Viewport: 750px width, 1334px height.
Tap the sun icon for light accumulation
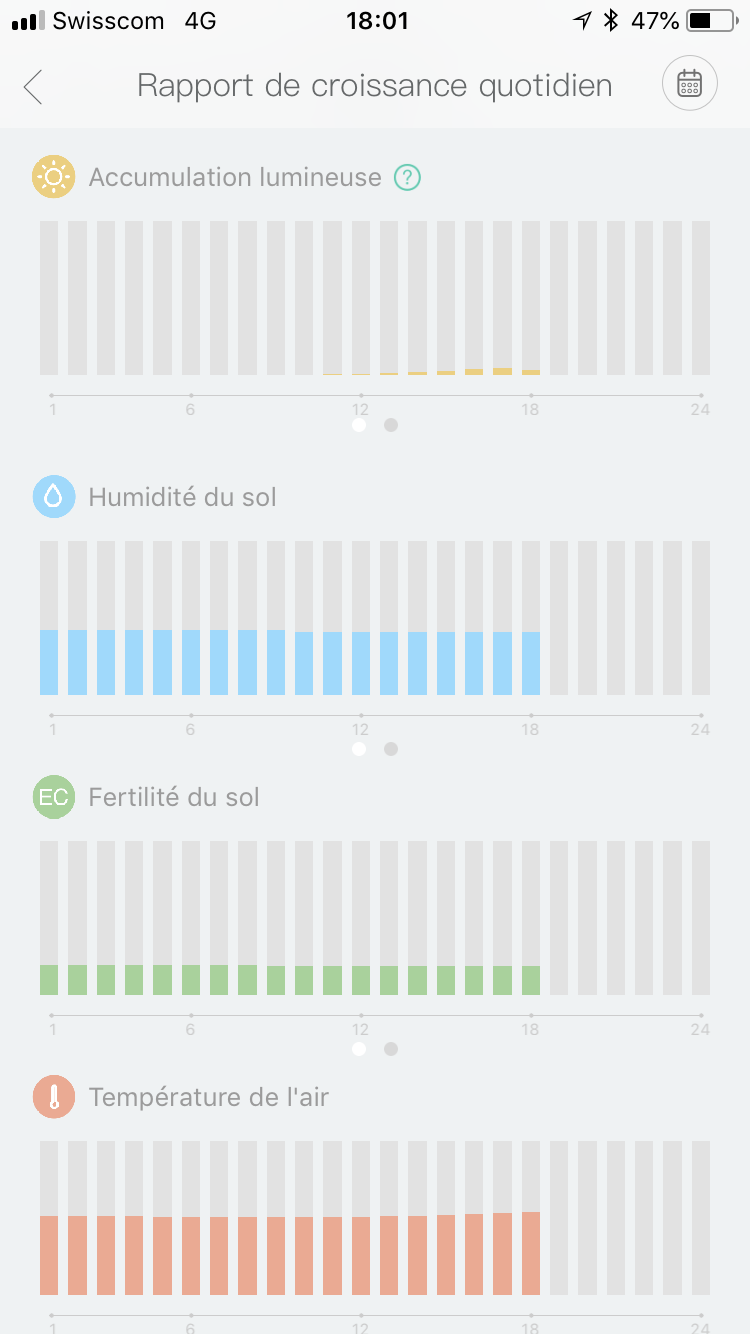(x=53, y=177)
